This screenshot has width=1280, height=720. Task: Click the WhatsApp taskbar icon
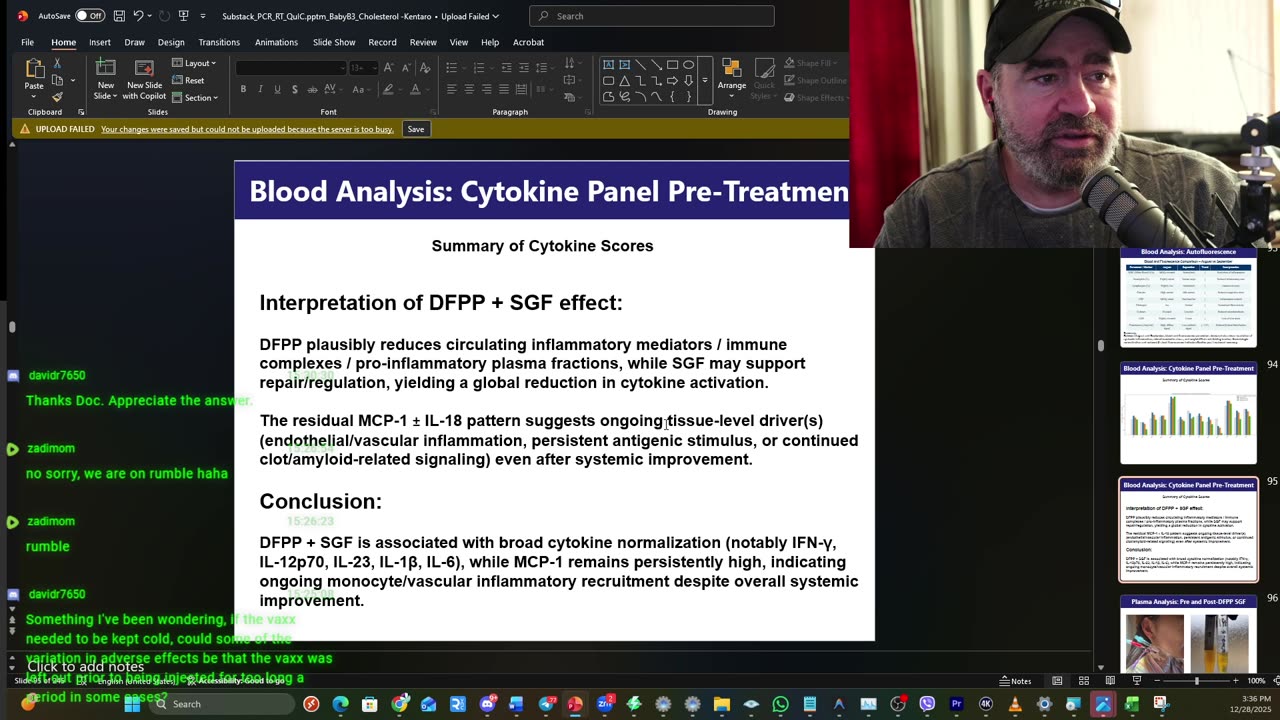pyautogui.click(x=780, y=704)
